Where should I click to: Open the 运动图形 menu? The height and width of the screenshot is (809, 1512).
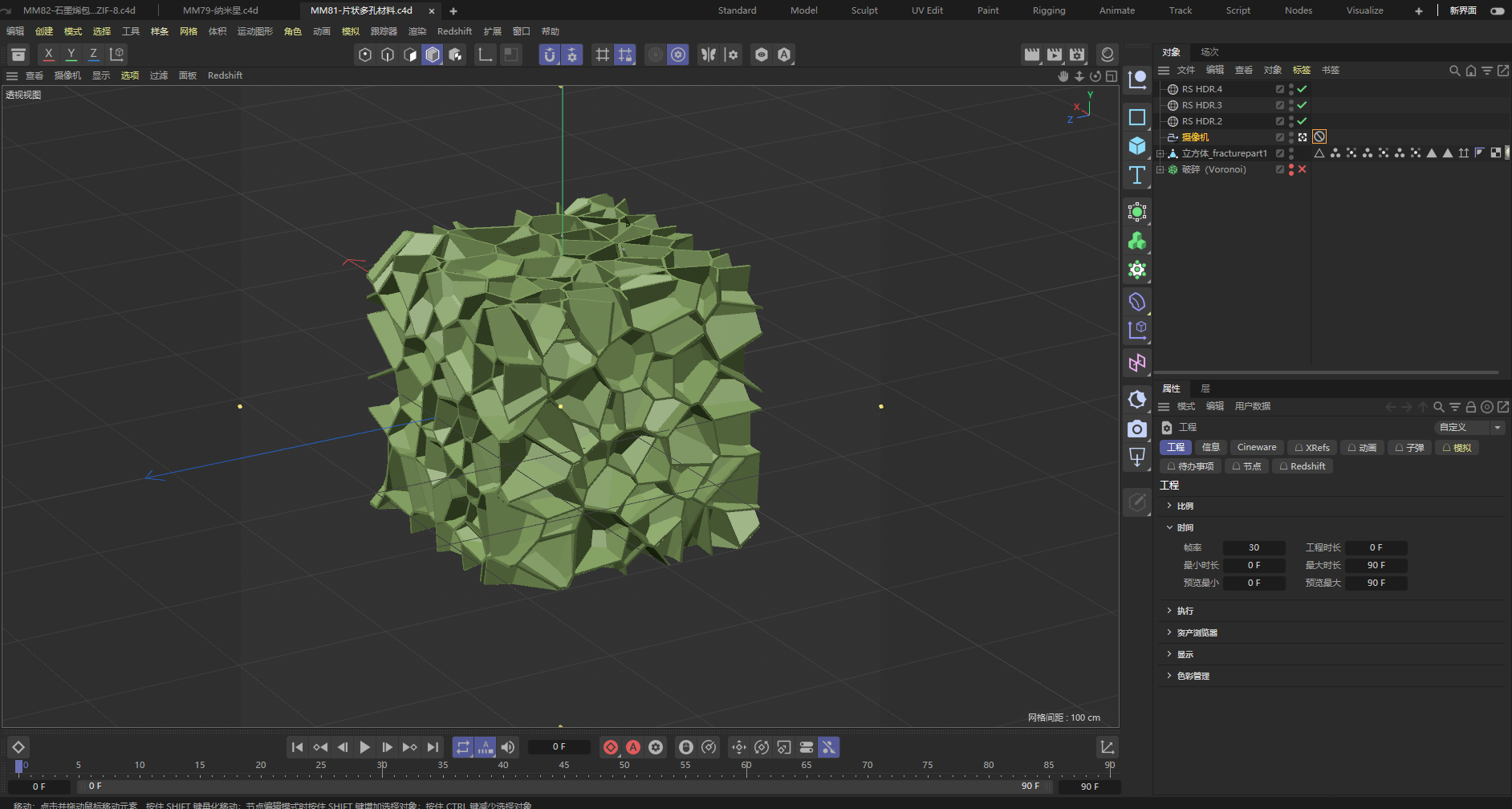coord(255,31)
